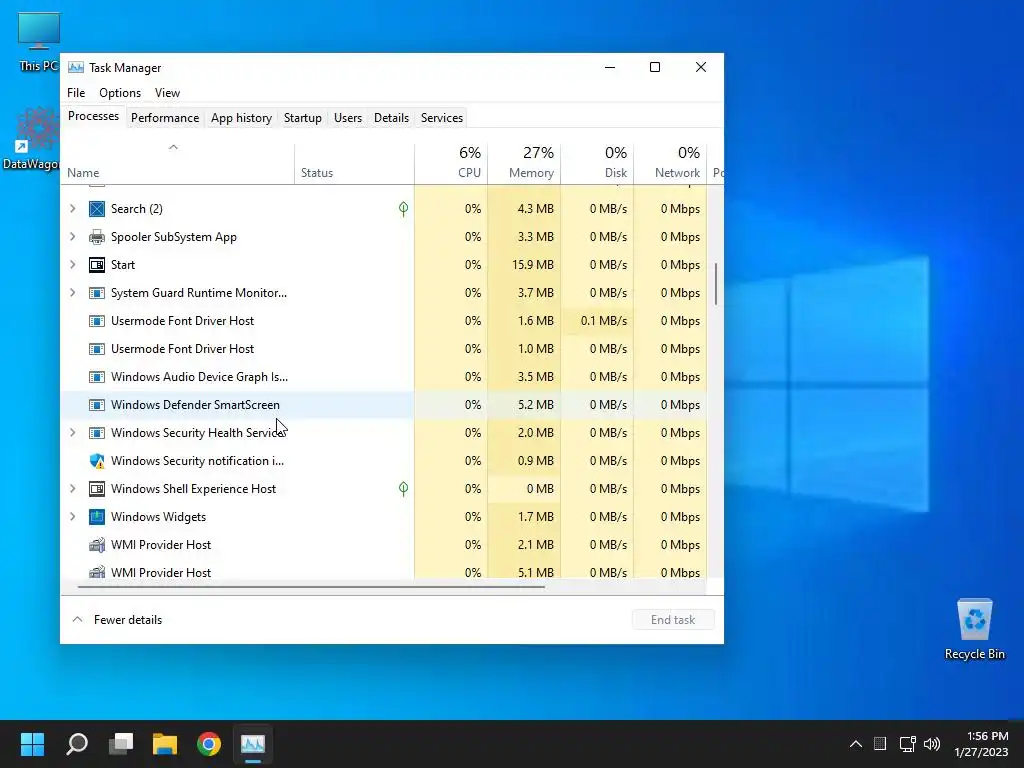Image resolution: width=1024 pixels, height=768 pixels.
Task: Switch to the Performance tab
Action: click(165, 118)
